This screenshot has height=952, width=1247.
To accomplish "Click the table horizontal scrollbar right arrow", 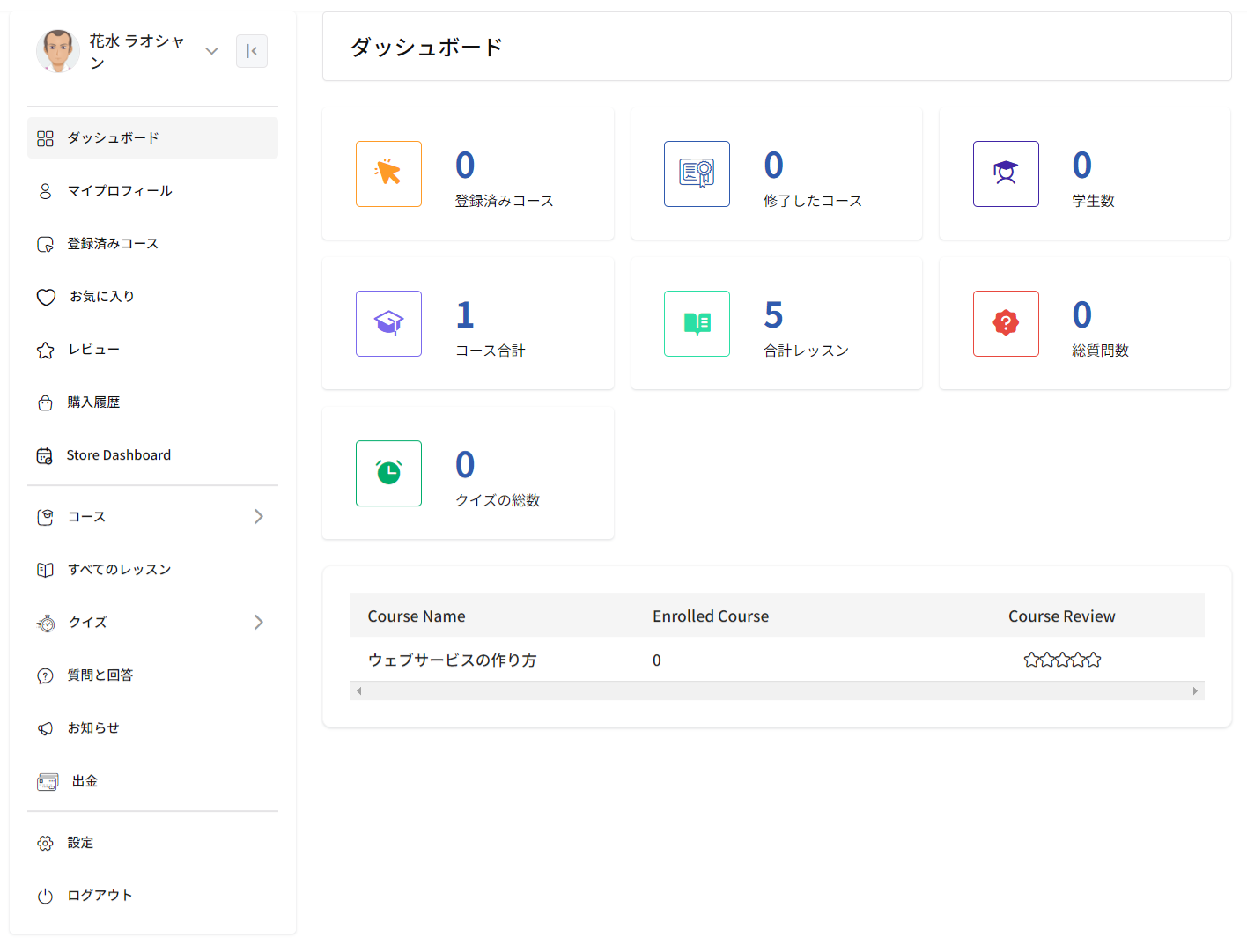I will point(1195,691).
